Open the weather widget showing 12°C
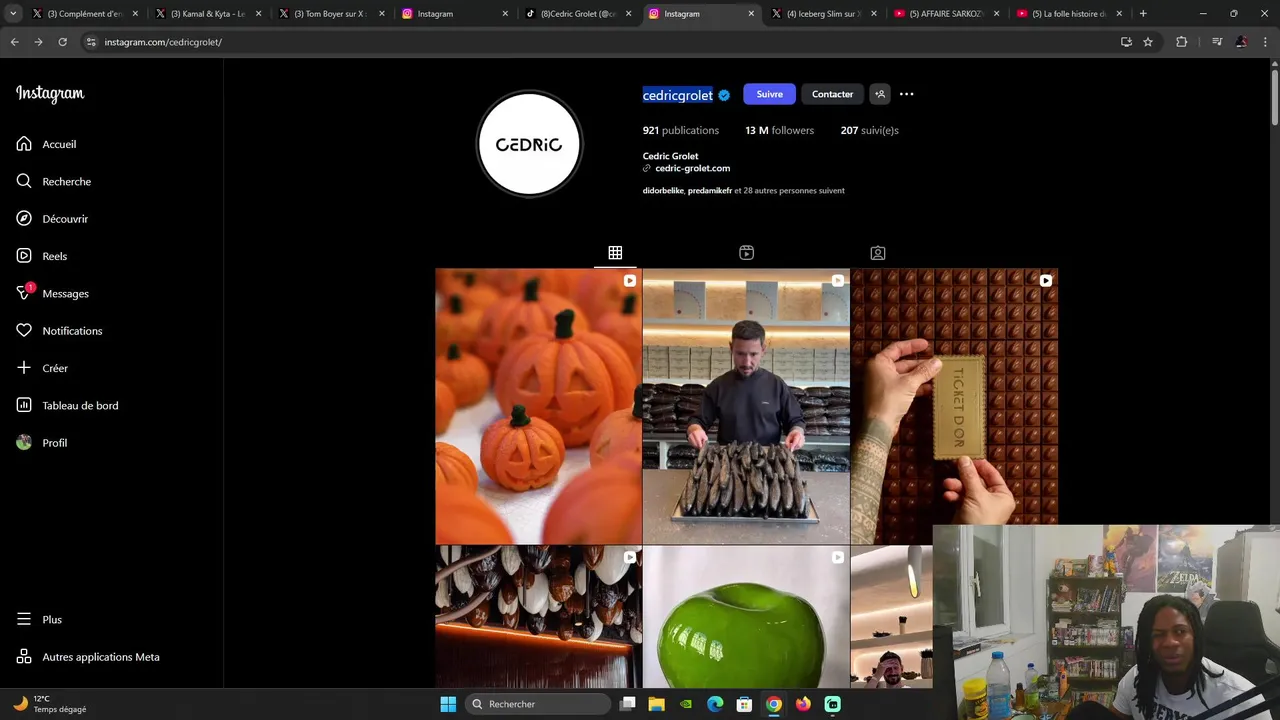Viewport: 1280px width, 720px height. click(x=50, y=704)
